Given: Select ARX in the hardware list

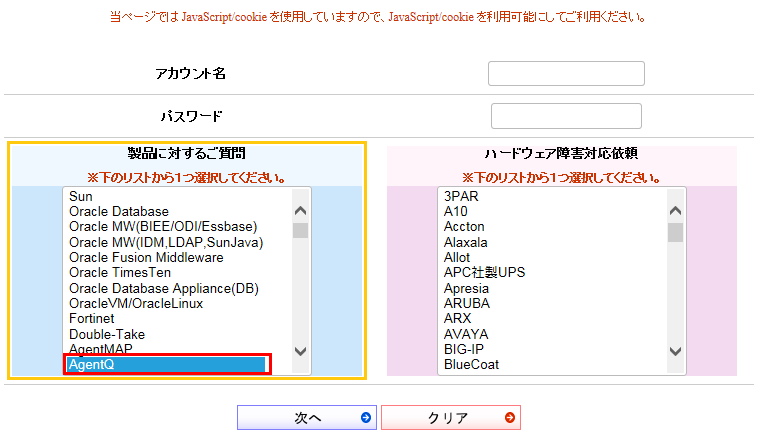Looking at the screenshot, I should coord(457,319).
